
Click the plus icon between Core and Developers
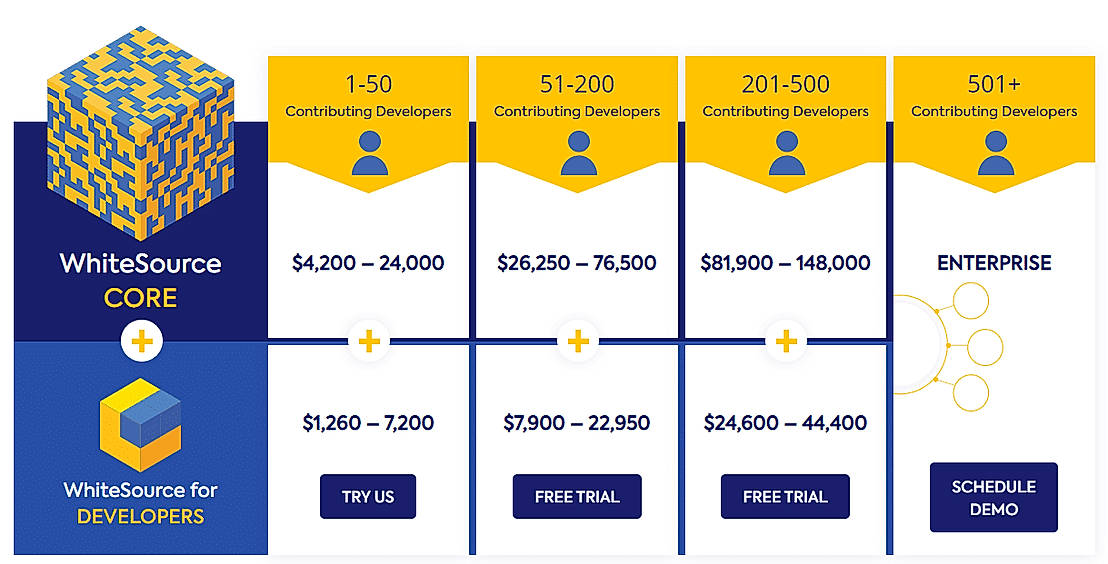(x=141, y=343)
